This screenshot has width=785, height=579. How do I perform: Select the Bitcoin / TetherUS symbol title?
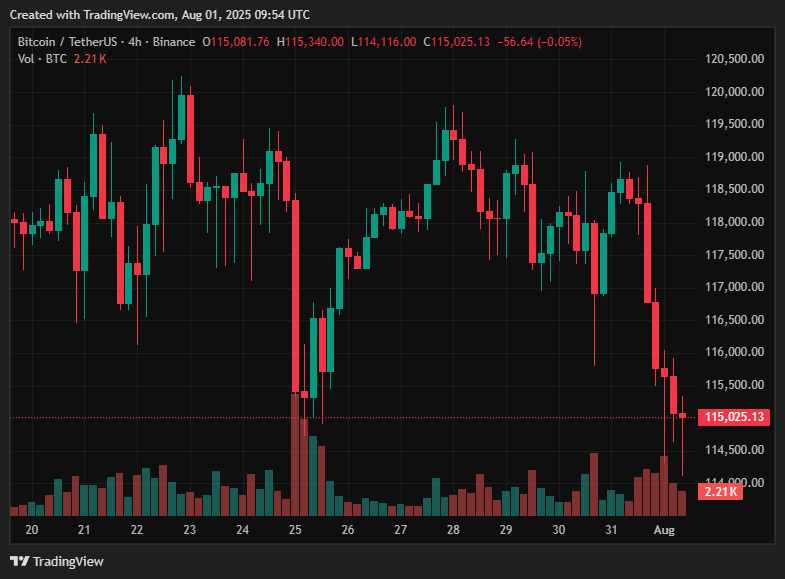click(x=66, y=42)
